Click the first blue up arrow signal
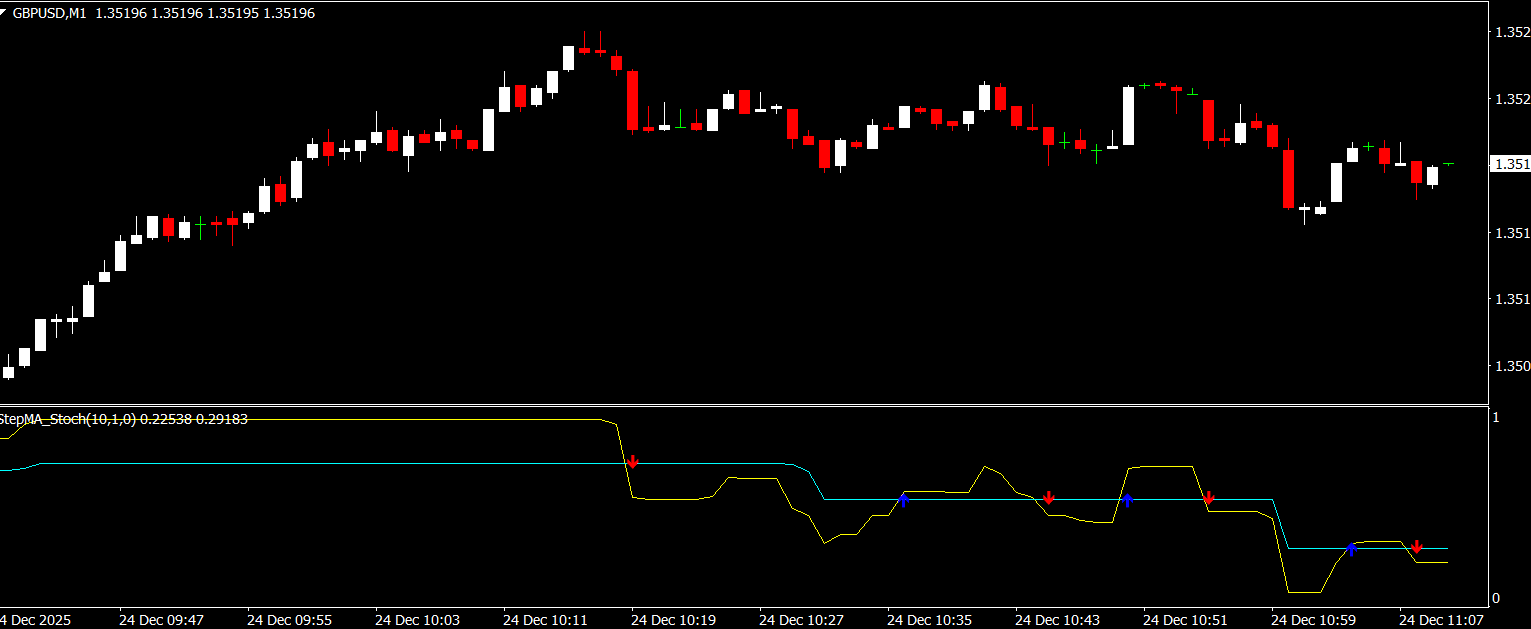The height and width of the screenshot is (629, 1531). (903, 500)
